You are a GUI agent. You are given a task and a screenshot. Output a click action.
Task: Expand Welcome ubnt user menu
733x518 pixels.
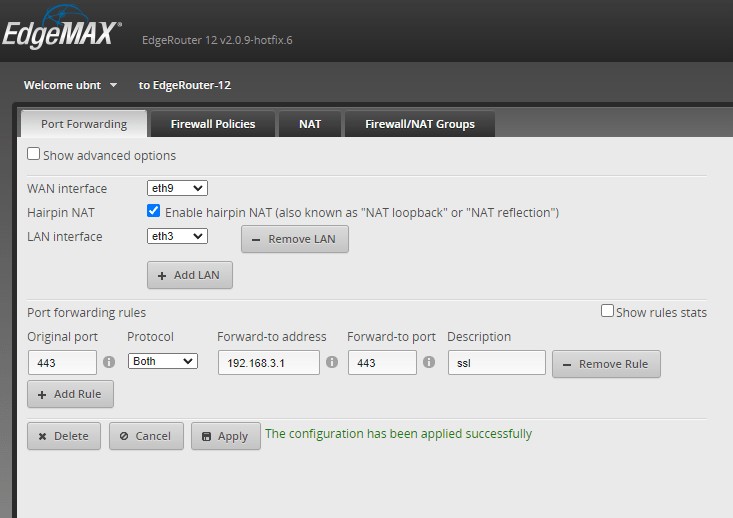pyautogui.click(x=70, y=85)
